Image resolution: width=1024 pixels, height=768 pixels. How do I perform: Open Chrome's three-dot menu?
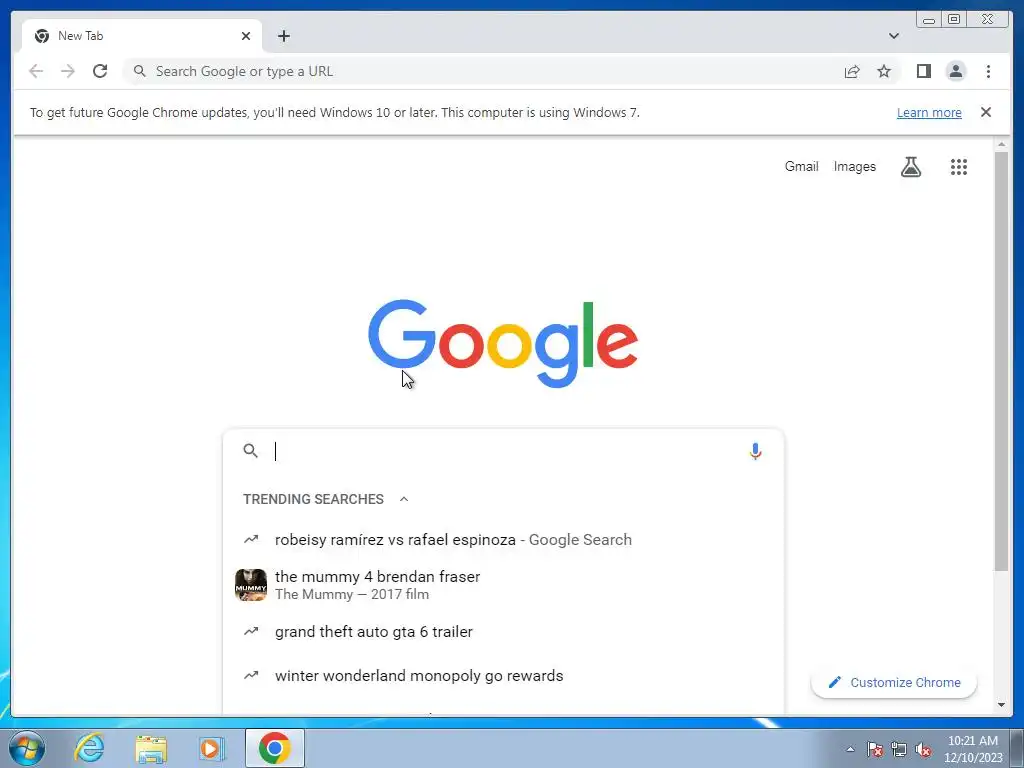(x=988, y=71)
